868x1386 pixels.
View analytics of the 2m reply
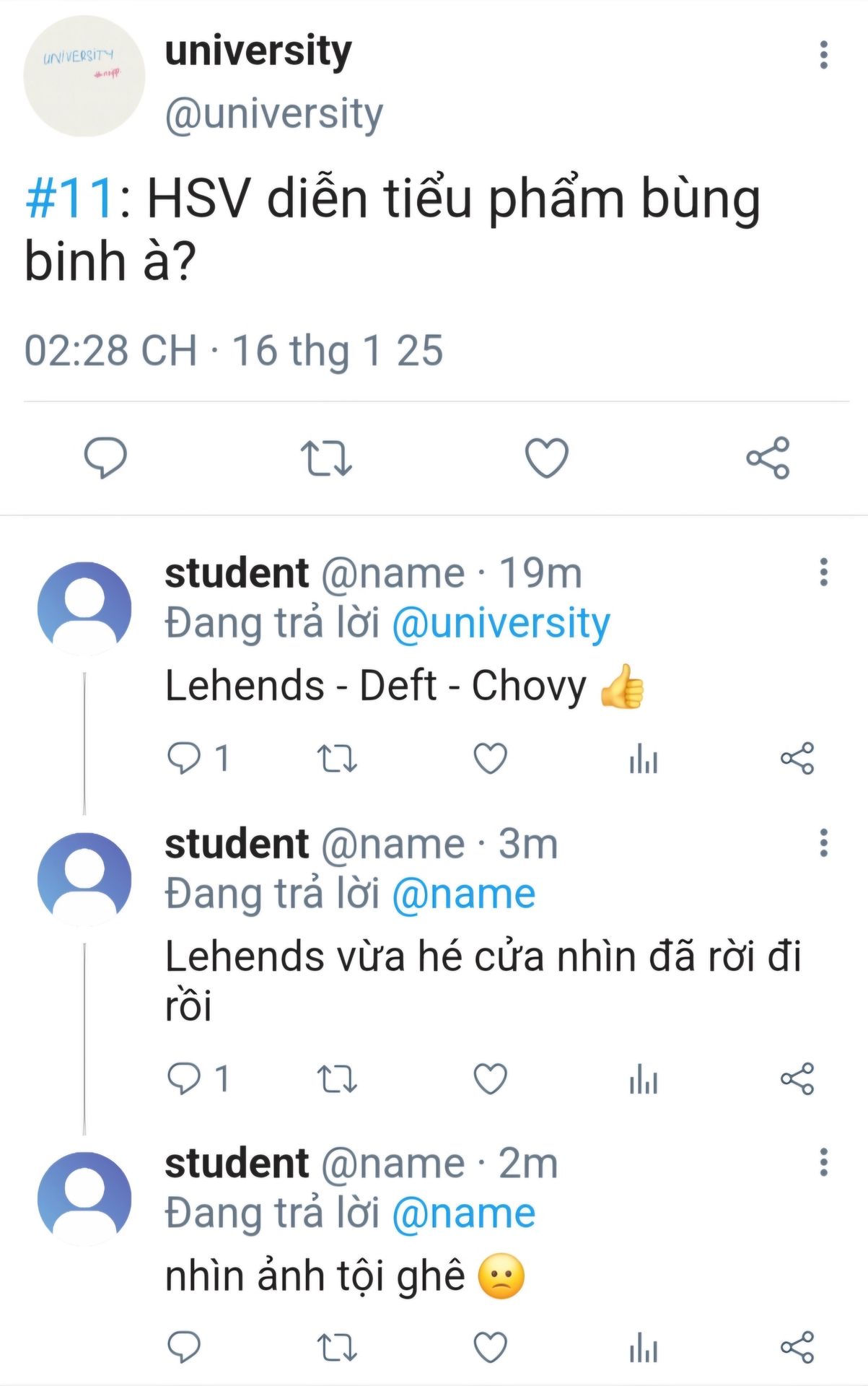click(644, 1347)
